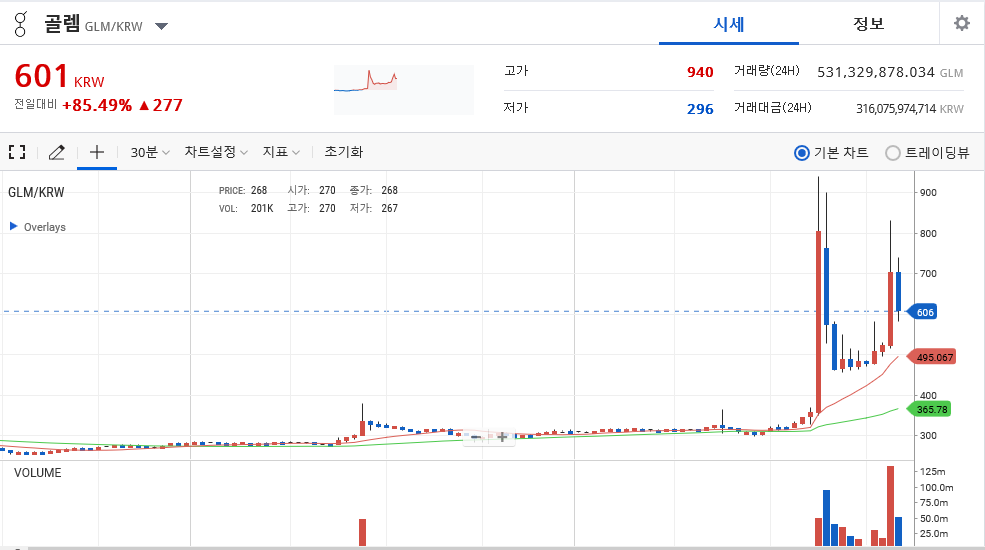This screenshot has width=985, height=550.
Task: Click the VOLUME panel label
Action: (x=38, y=473)
